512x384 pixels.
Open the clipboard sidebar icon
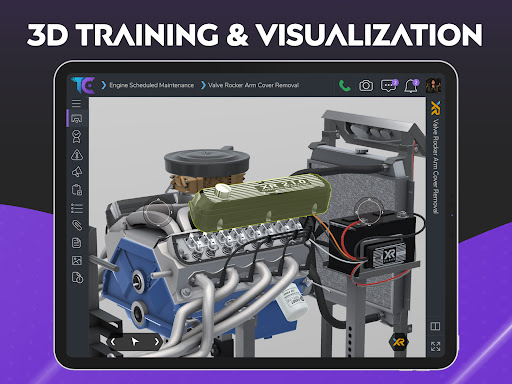click(x=77, y=190)
